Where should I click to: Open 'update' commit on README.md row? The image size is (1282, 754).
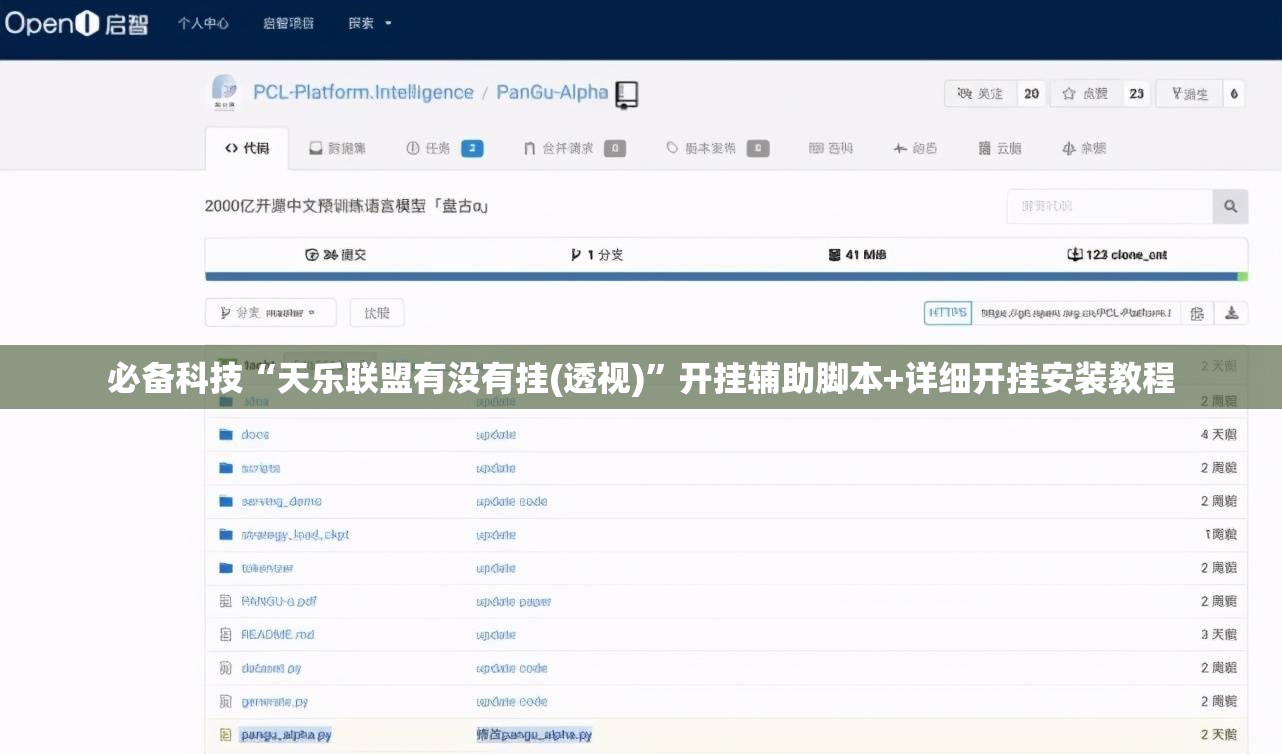coord(496,635)
